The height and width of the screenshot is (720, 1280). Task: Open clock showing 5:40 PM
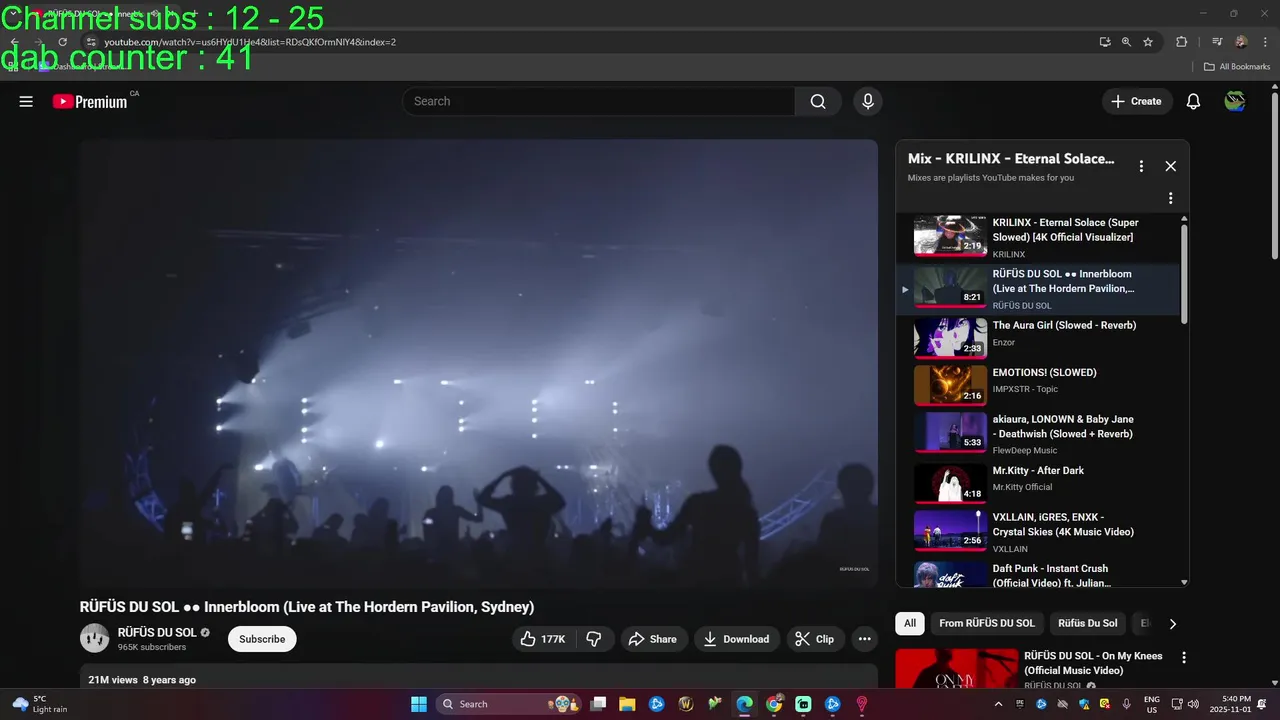pos(1229,704)
